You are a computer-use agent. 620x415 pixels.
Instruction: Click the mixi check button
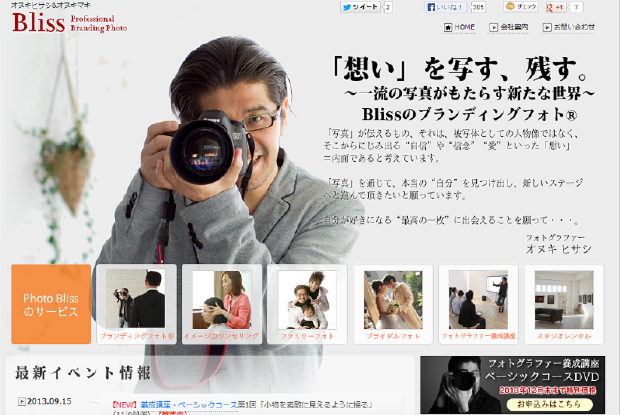click(x=521, y=7)
